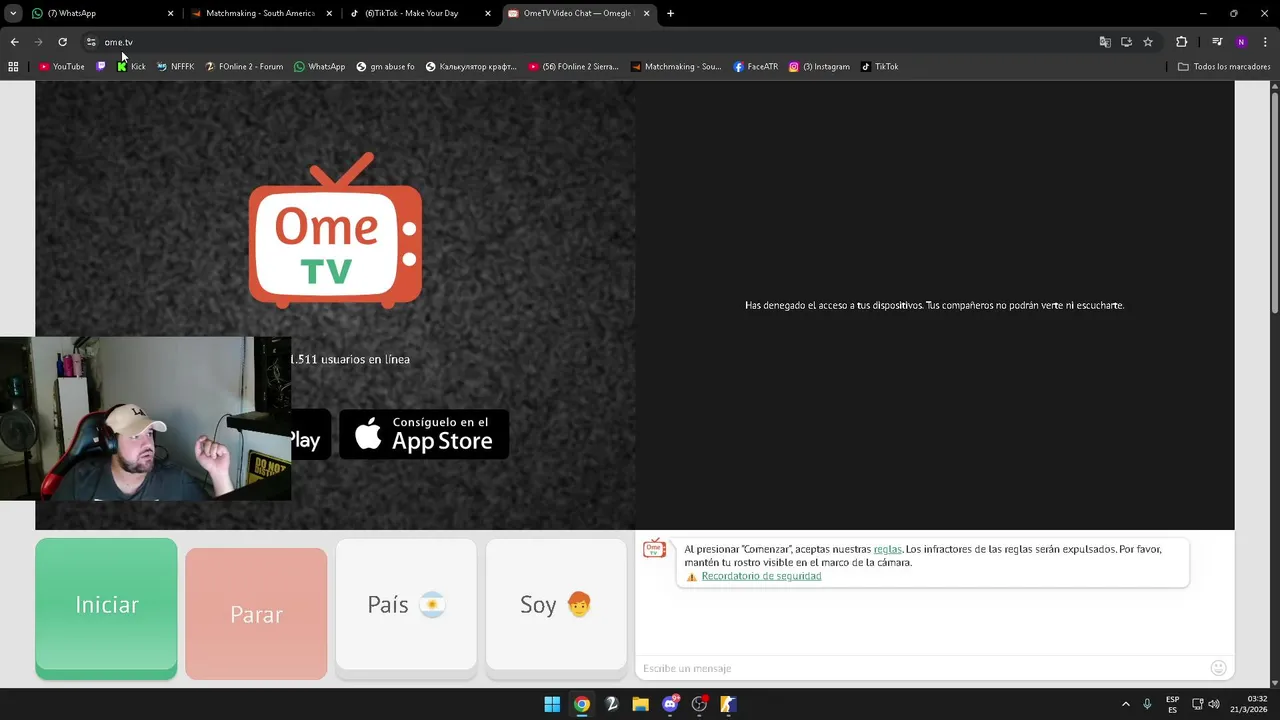
Task: Open the Chrome three-dot menu
Action: (x=1266, y=42)
